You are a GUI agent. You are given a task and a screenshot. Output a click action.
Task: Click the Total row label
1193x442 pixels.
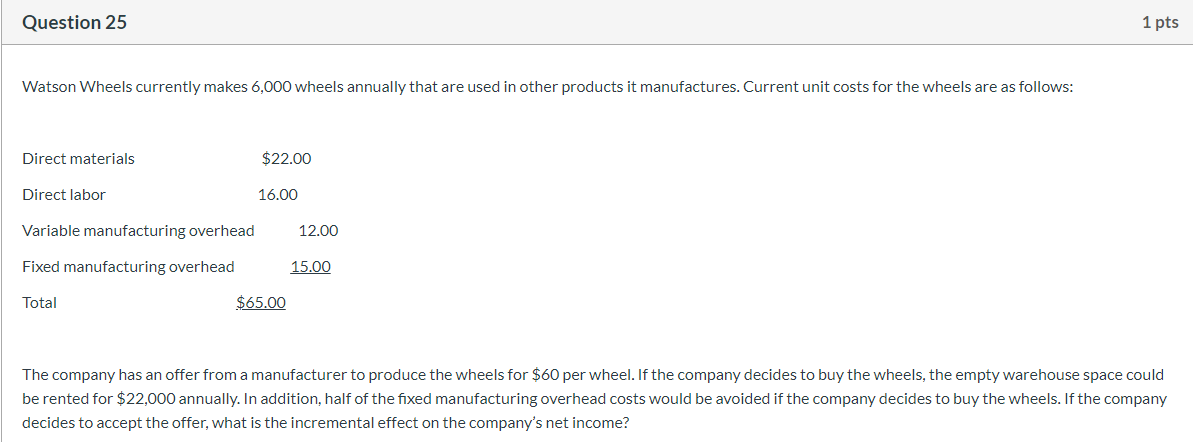click(x=40, y=303)
